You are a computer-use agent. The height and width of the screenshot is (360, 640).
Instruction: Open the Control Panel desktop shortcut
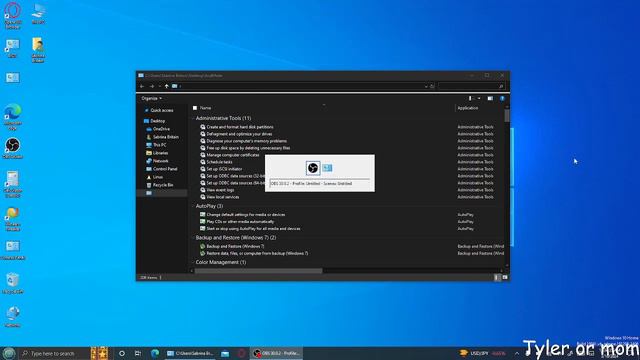point(13,249)
